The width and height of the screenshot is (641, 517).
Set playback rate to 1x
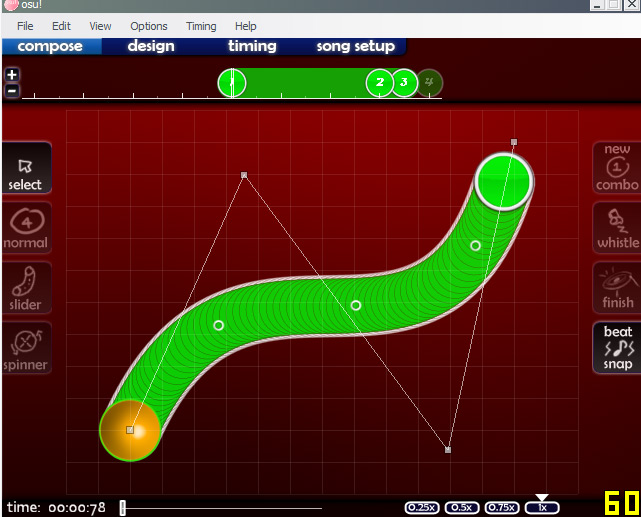click(x=542, y=508)
